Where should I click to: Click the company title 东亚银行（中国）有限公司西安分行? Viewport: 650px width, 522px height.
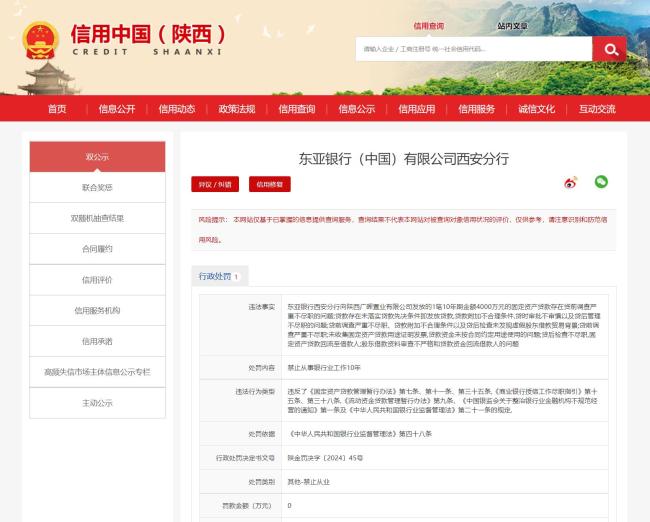coord(404,159)
